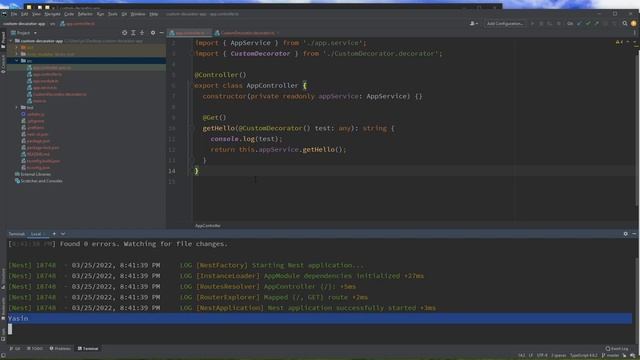Click AppController breadcrumb below editor
Viewport: 640px width, 360px height.
click(208, 225)
